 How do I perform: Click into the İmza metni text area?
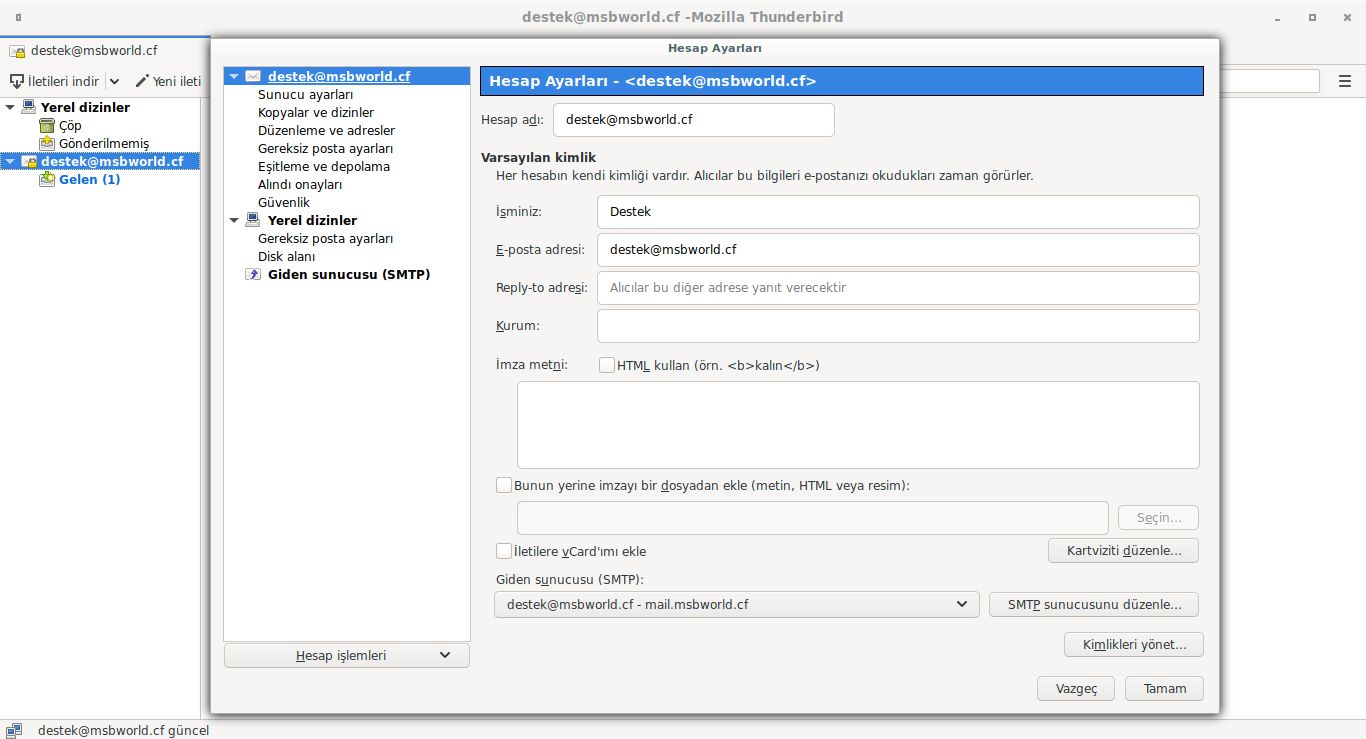pos(858,425)
